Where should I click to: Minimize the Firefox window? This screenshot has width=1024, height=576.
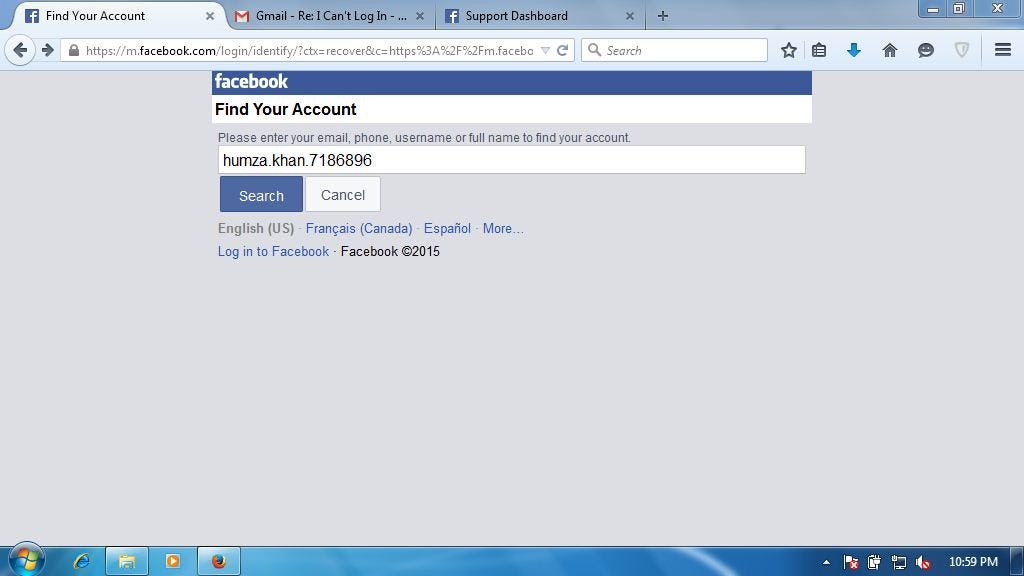tap(933, 8)
